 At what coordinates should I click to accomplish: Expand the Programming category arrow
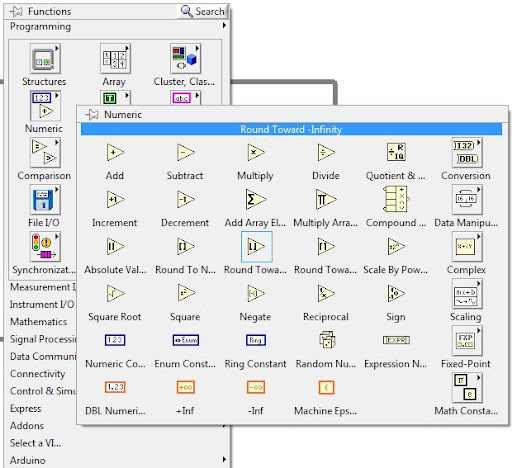click(x=224, y=25)
